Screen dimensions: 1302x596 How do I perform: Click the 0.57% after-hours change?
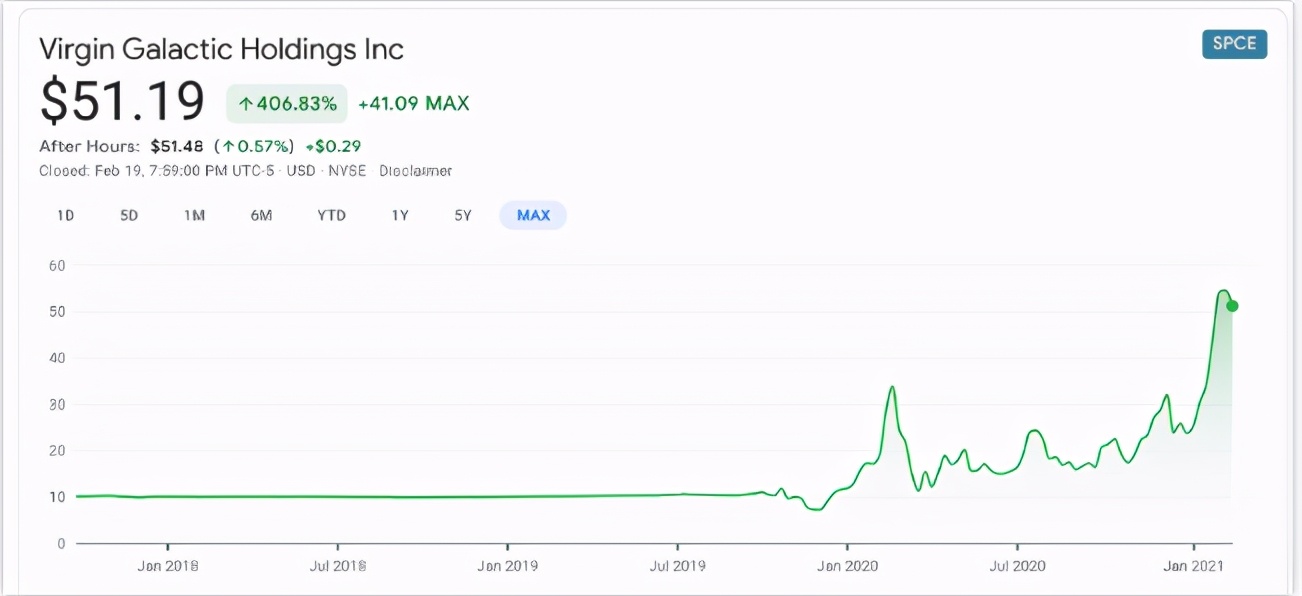[x=253, y=146]
